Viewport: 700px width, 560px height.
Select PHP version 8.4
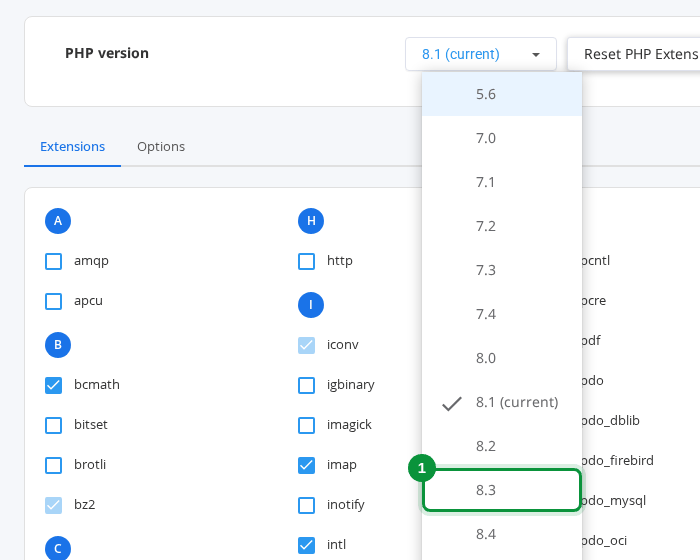point(502,534)
